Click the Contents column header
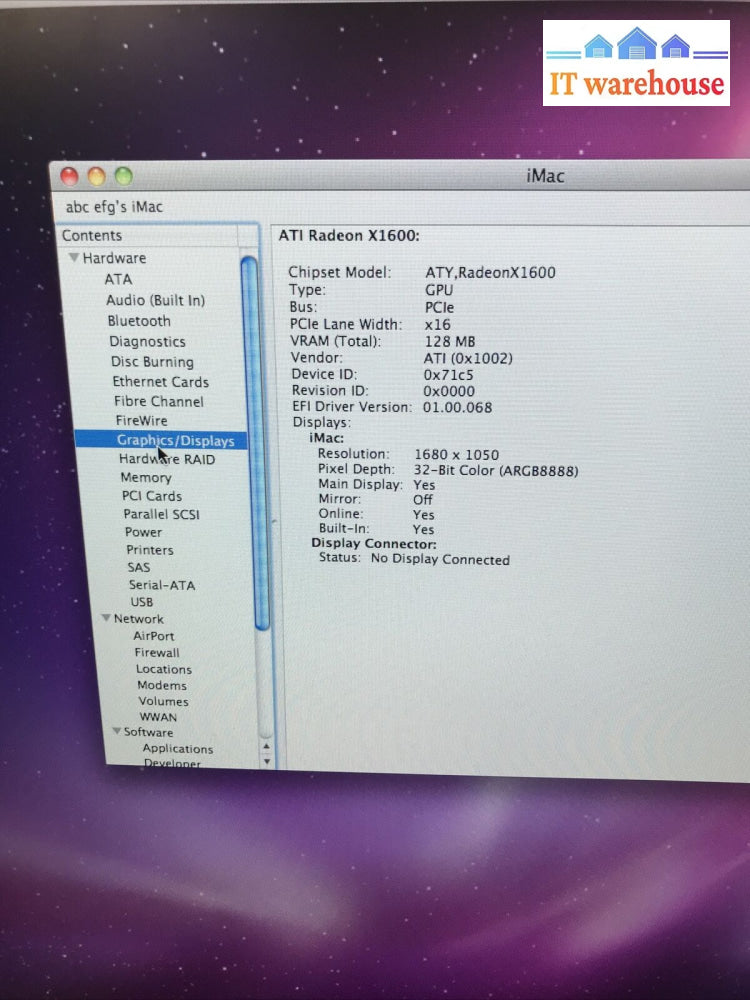Viewport: 750px width, 1000px height. [x=147, y=236]
